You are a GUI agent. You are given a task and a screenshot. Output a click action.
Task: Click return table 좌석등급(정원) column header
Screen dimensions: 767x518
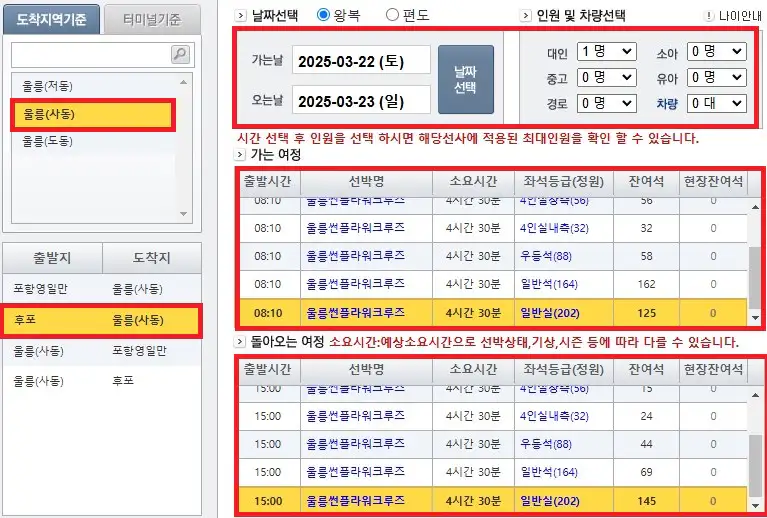pyautogui.click(x=564, y=370)
